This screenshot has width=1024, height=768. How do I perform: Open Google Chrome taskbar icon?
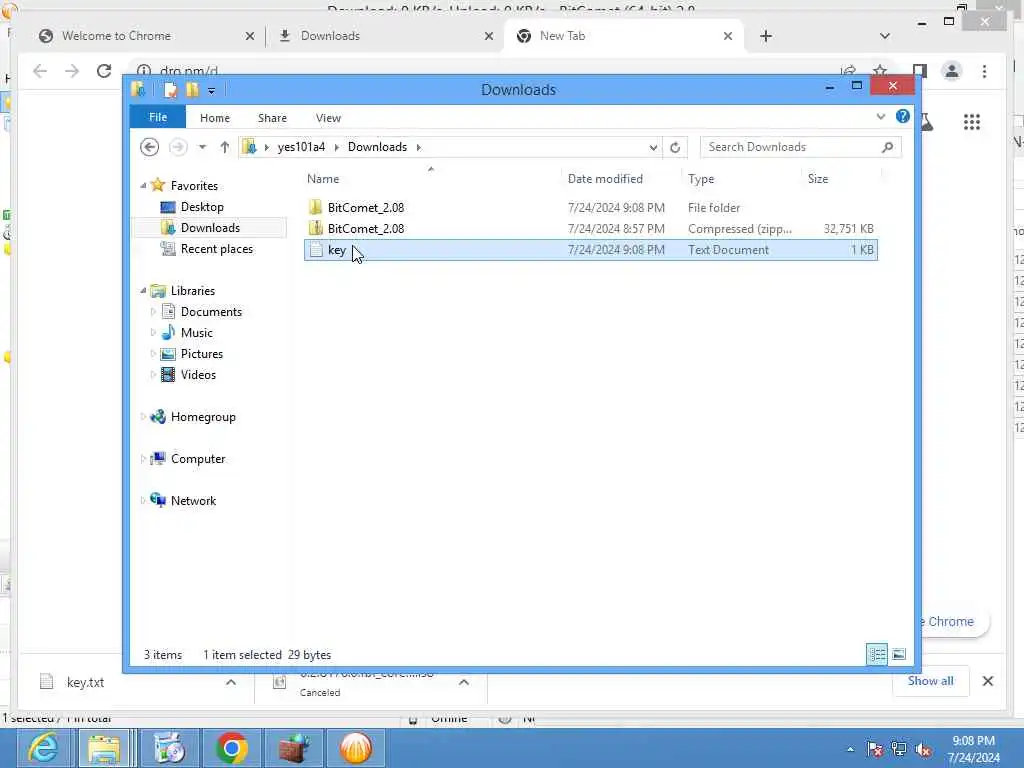point(231,748)
